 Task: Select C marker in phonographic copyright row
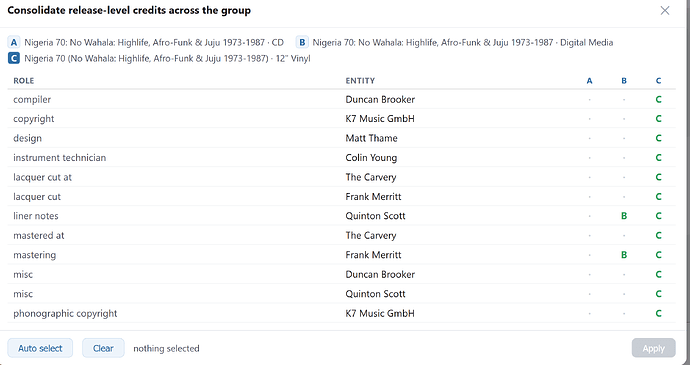coord(658,313)
